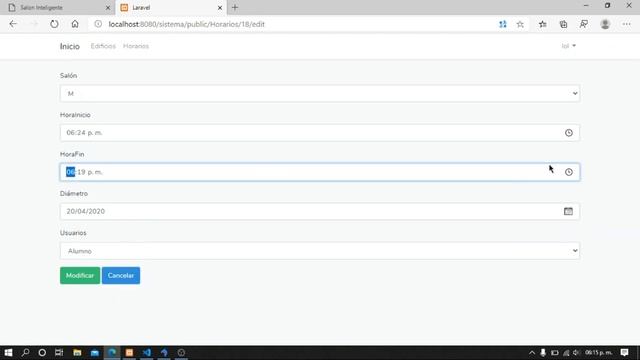Screen dimensions: 640x360
Task: View site information icon in address bar
Action: tap(98, 24)
